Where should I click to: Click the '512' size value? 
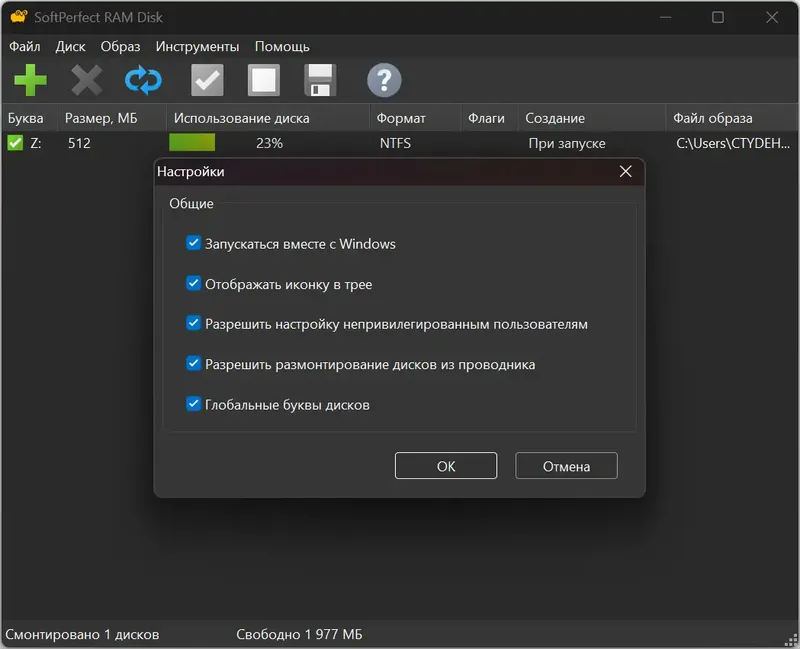point(79,143)
